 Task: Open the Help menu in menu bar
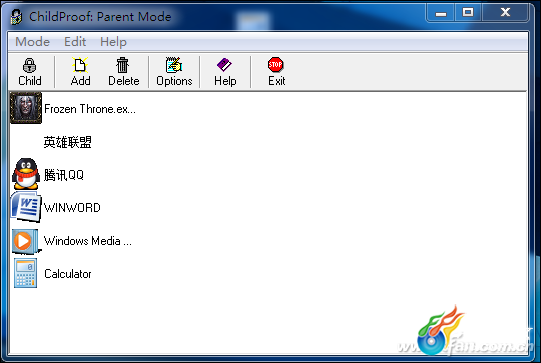coord(113,42)
